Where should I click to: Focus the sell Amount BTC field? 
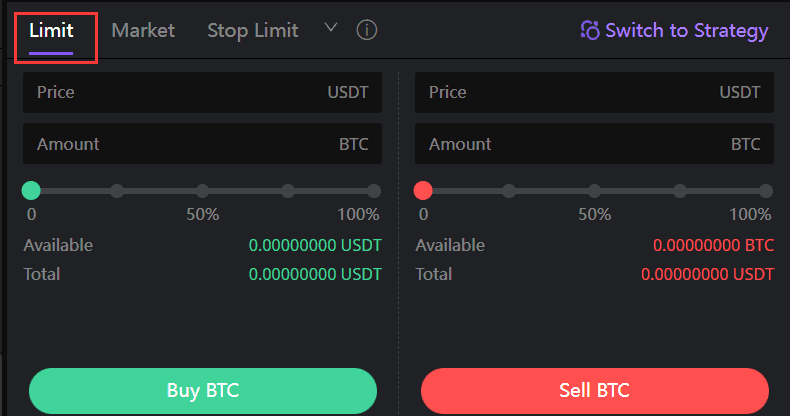click(x=594, y=144)
